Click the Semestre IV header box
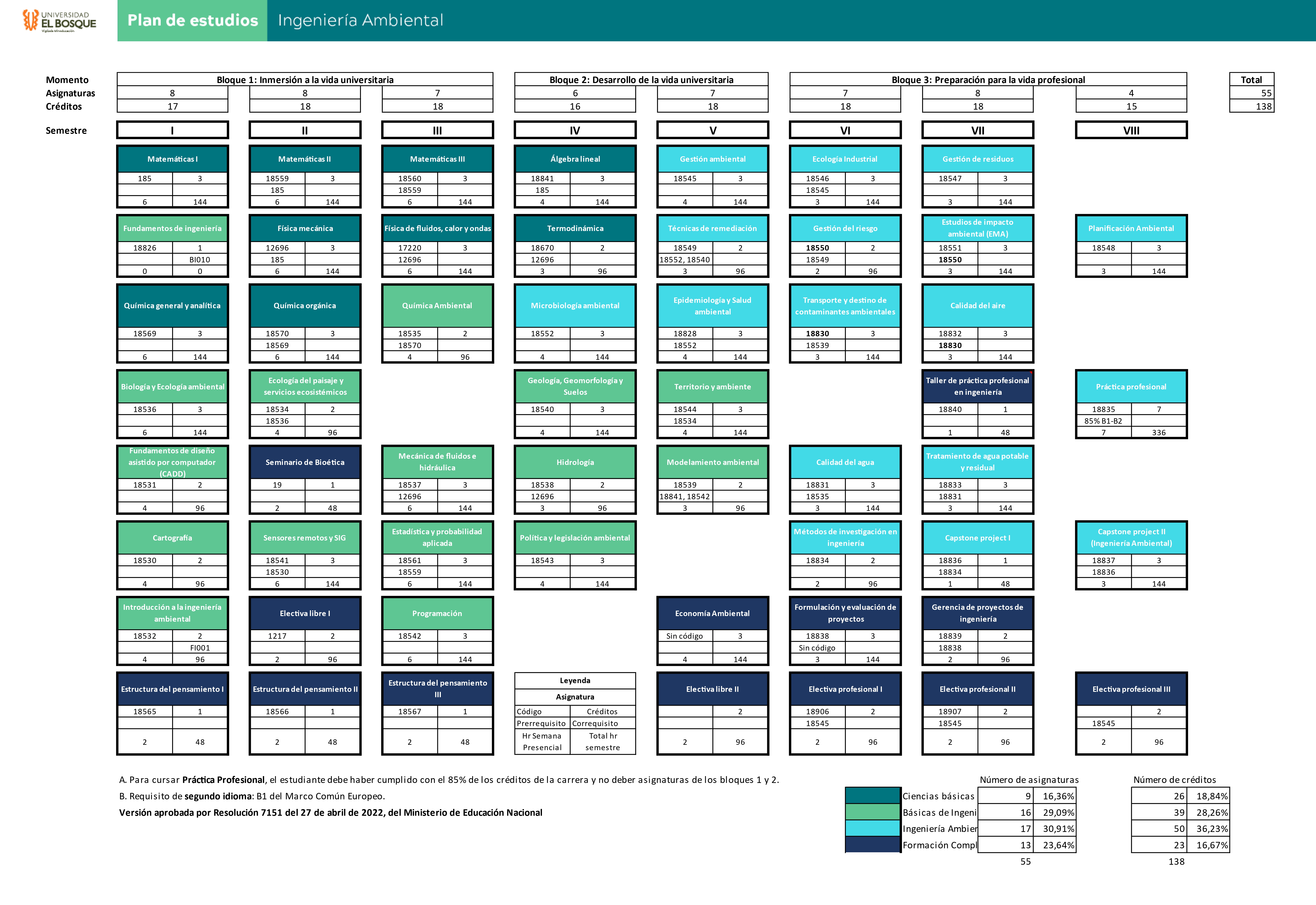The height and width of the screenshot is (905, 1316). pos(575,130)
